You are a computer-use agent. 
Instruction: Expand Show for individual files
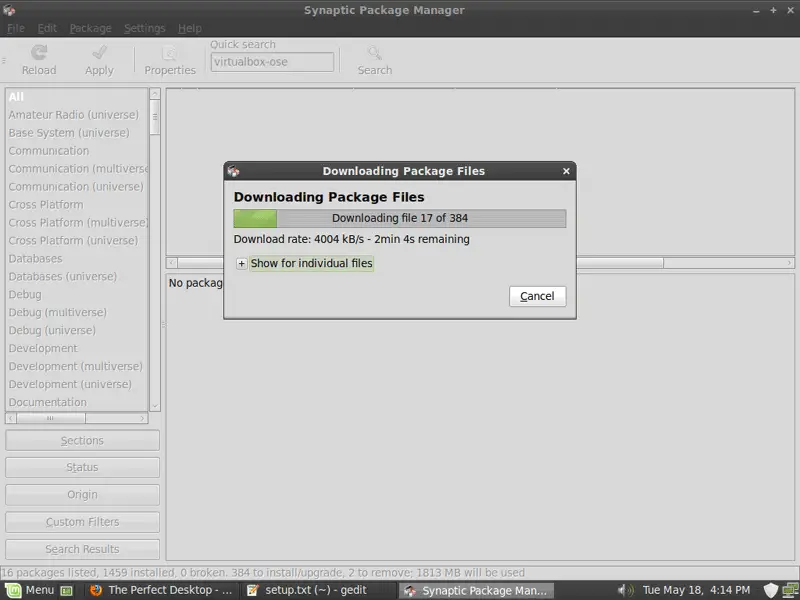pos(241,263)
